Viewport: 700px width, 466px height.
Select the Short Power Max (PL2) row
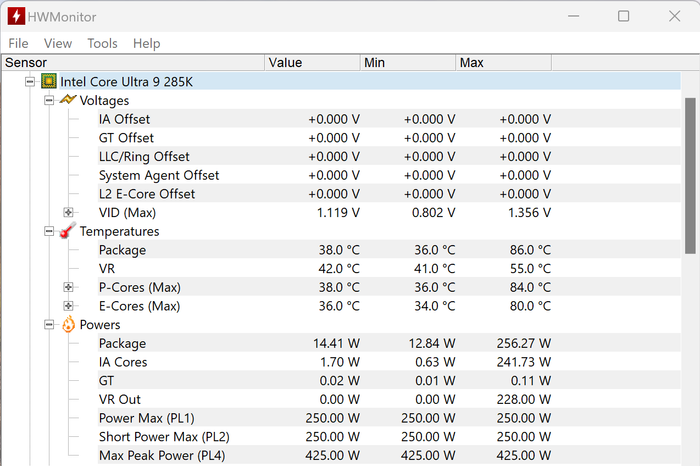[x=389, y=437]
